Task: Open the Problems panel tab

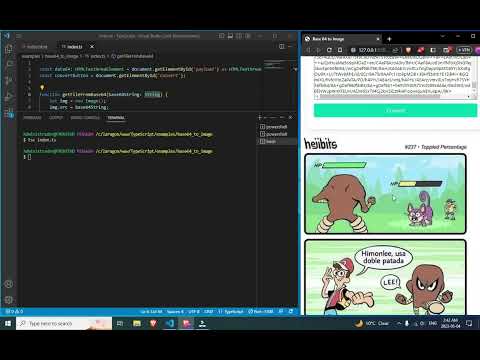Action: (32, 118)
